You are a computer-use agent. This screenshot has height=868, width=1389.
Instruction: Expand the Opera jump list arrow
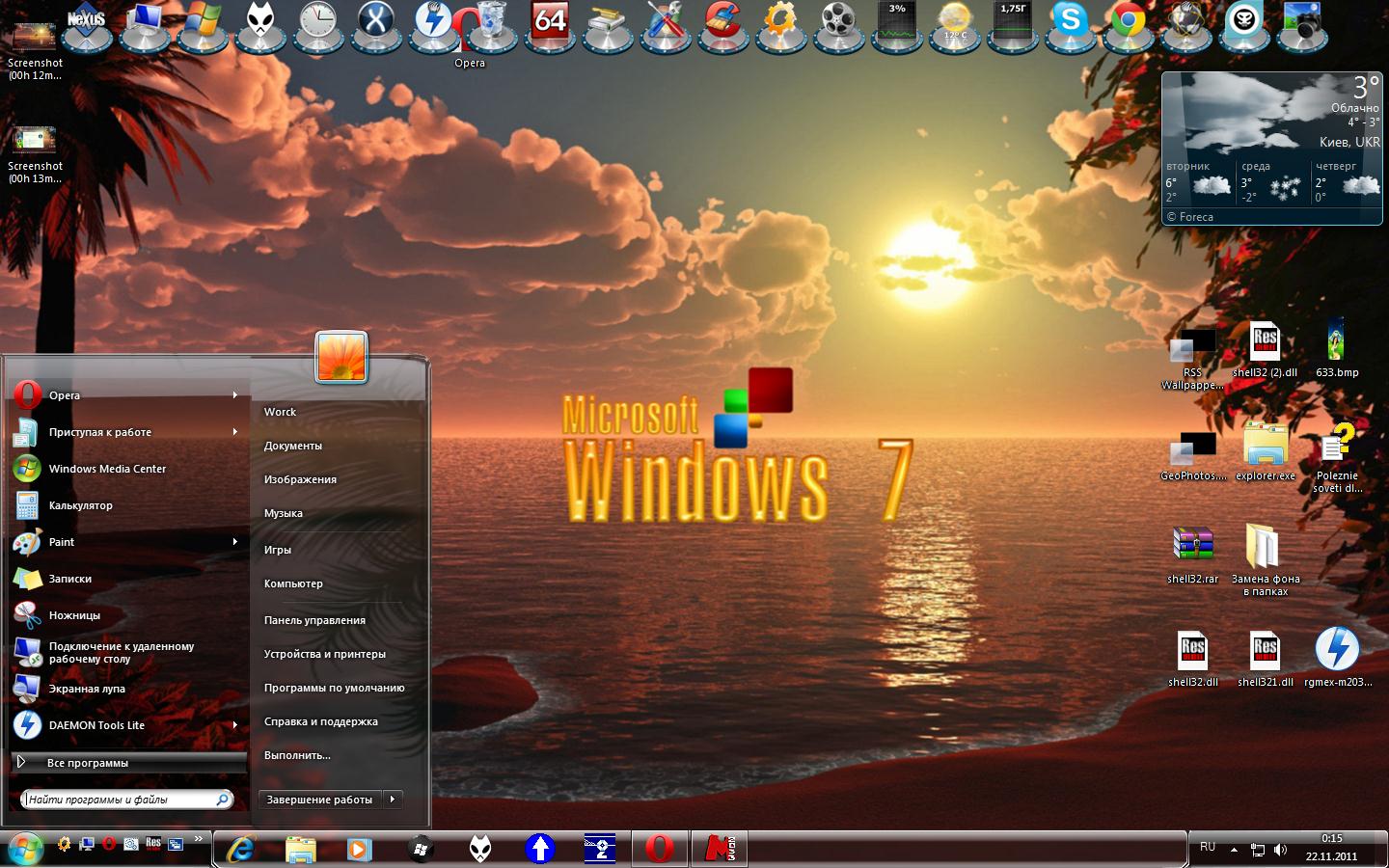point(234,394)
